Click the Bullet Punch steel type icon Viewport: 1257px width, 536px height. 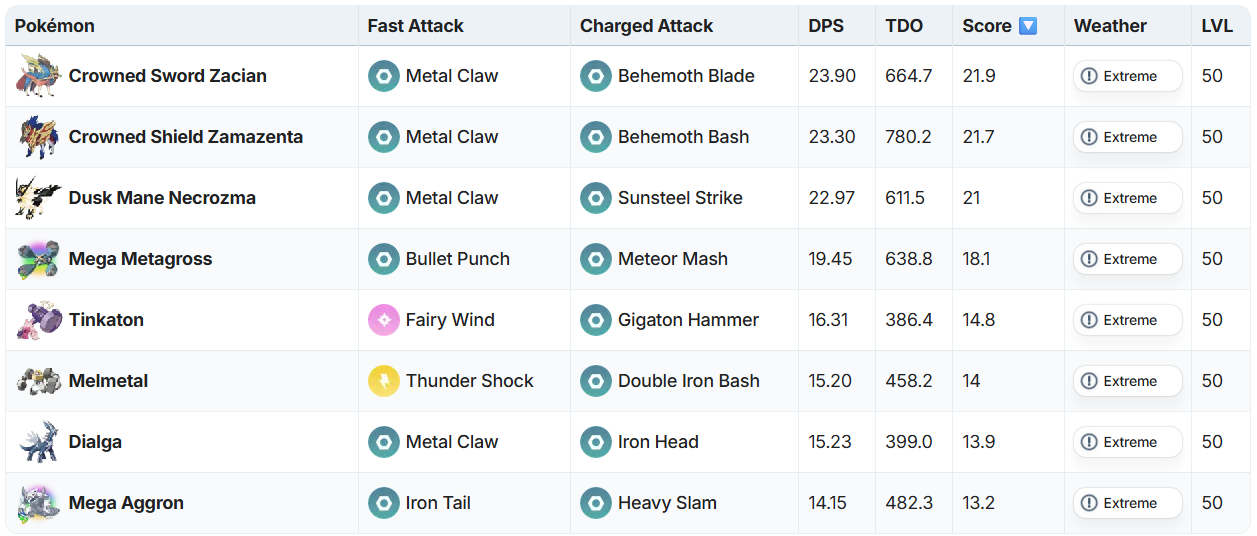(384, 259)
